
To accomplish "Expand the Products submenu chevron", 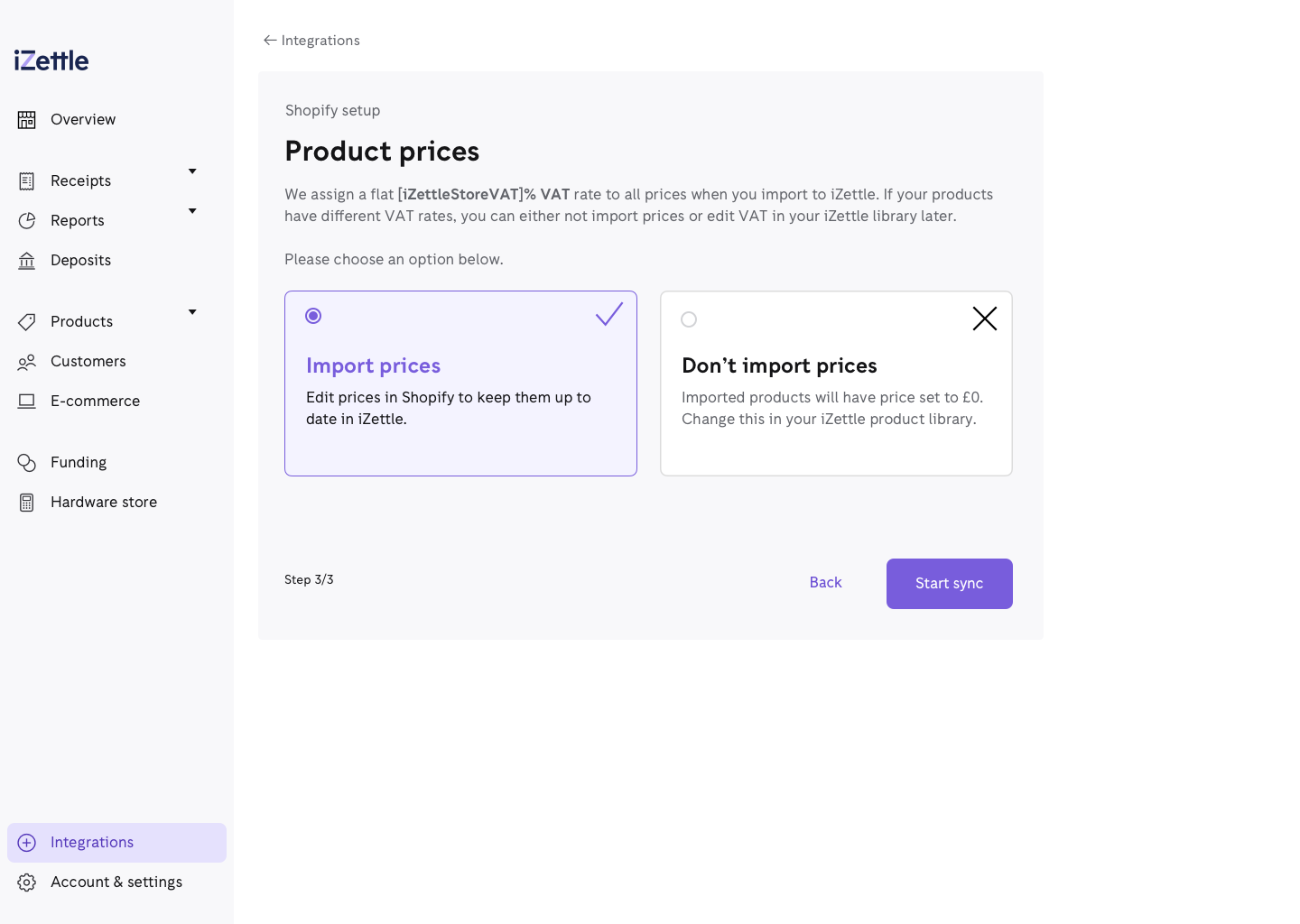I will [192, 311].
